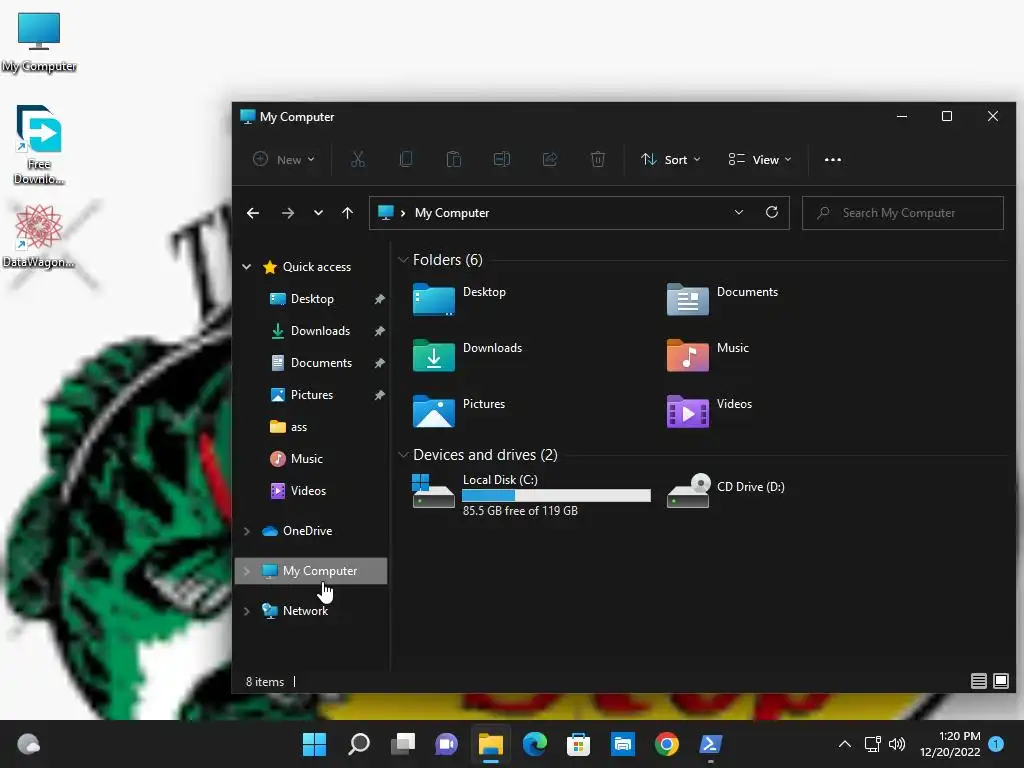Select Videos in Quick access sidebar

pyautogui.click(x=308, y=490)
